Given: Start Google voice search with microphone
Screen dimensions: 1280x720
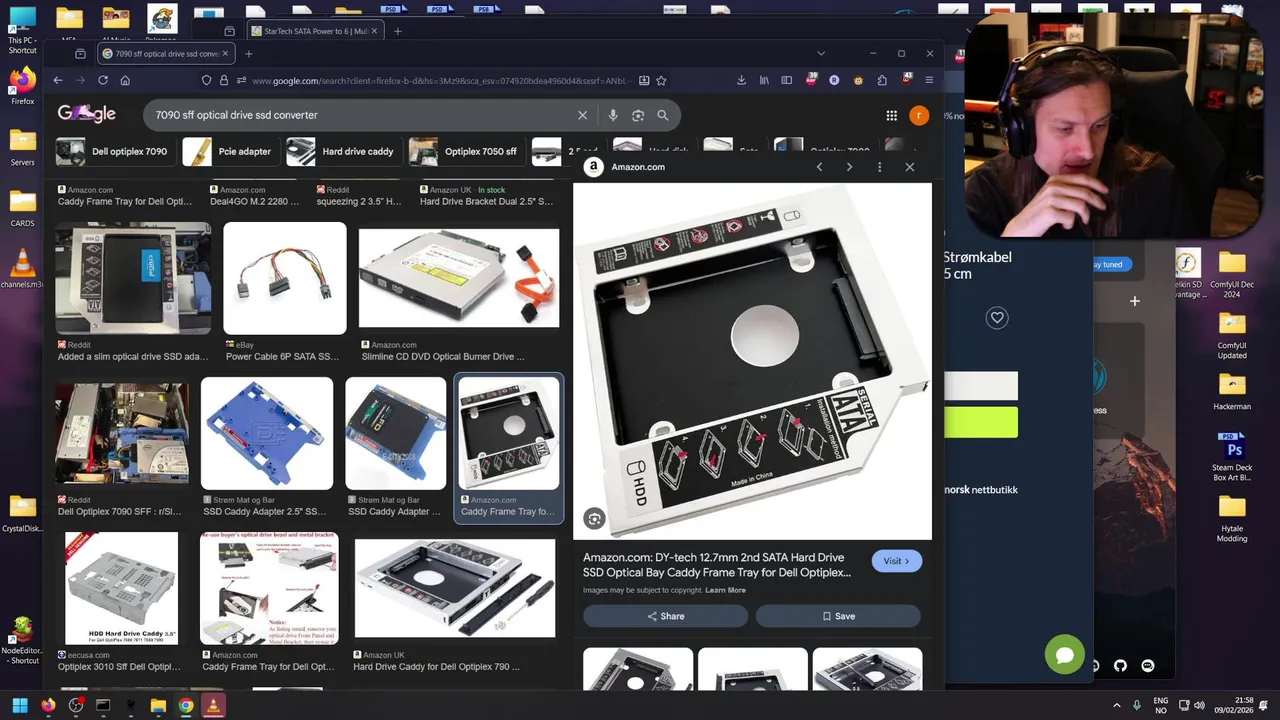Looking at the screenshot, I should click(613, 115).
